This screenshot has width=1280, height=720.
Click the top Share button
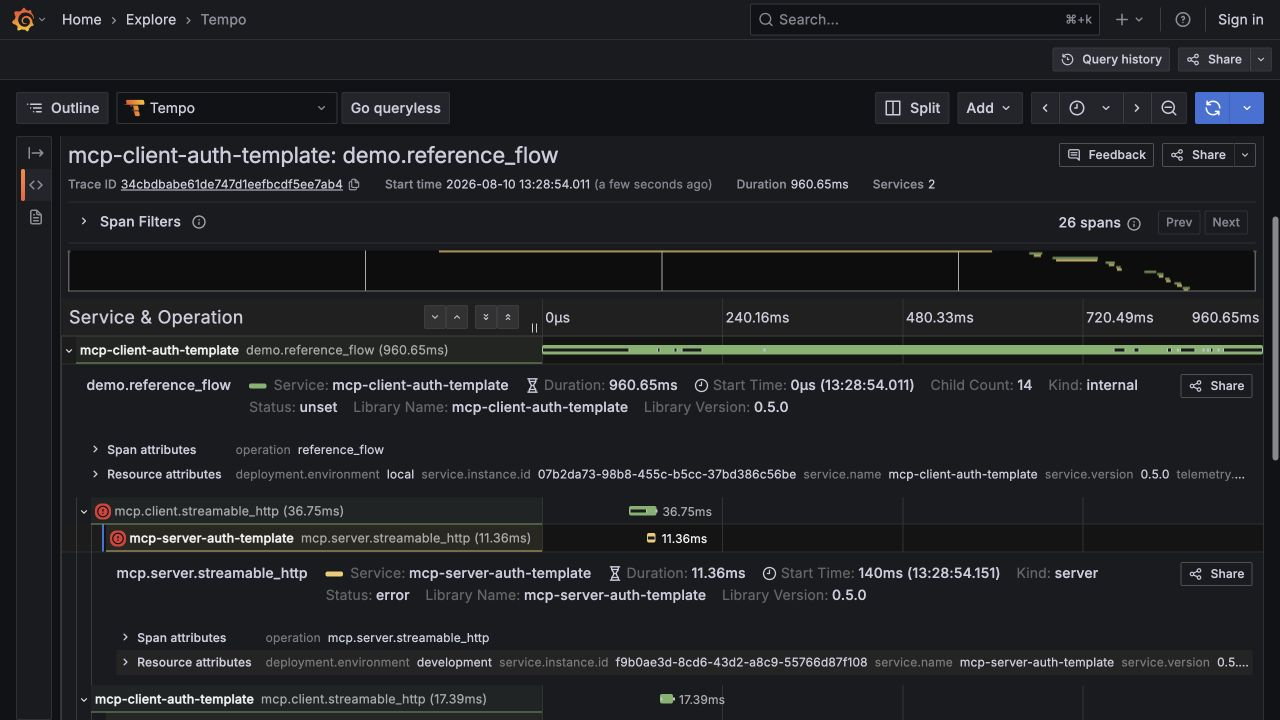[x=1214, y=60]
